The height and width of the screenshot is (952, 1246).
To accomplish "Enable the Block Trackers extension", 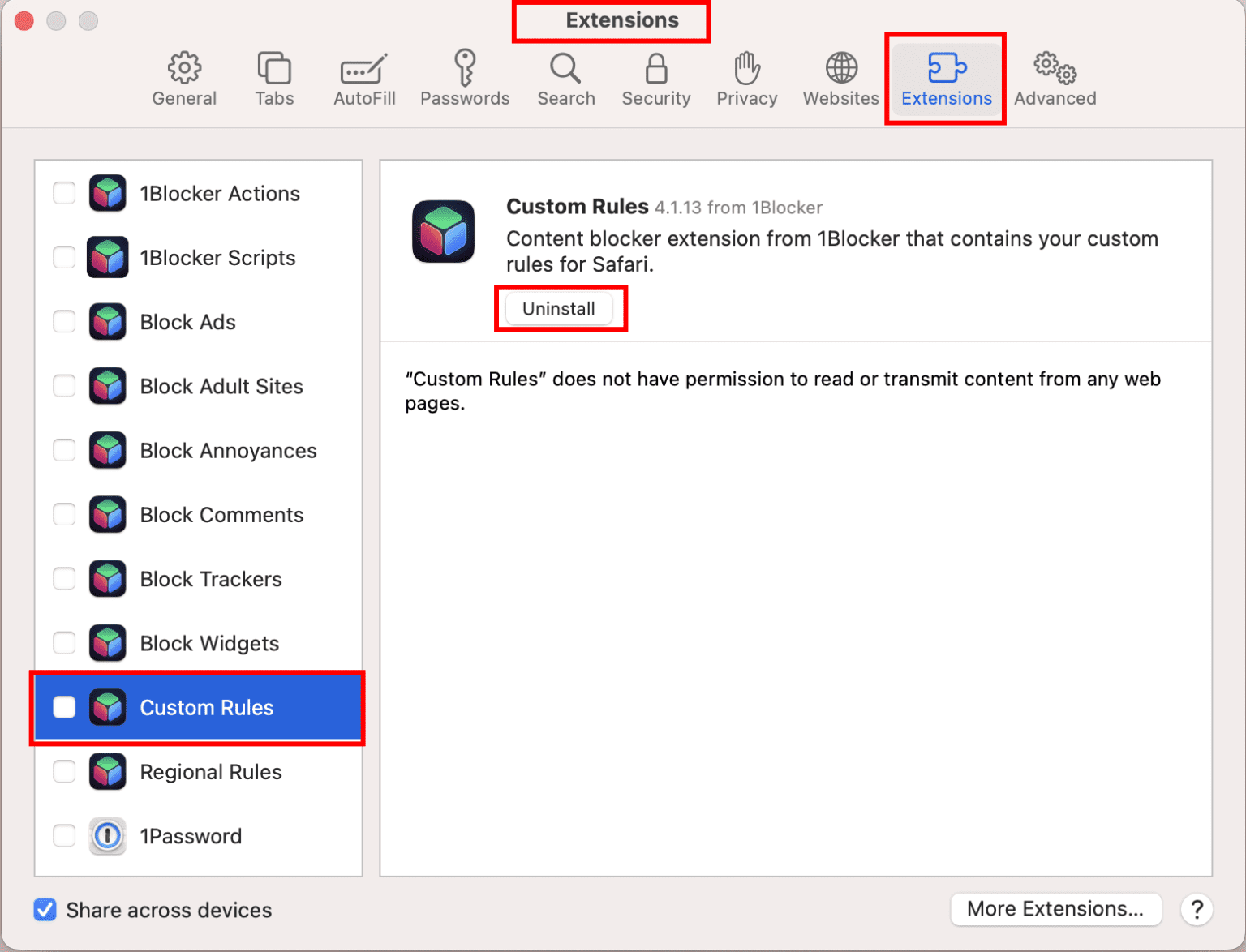I will coord(64,578).
